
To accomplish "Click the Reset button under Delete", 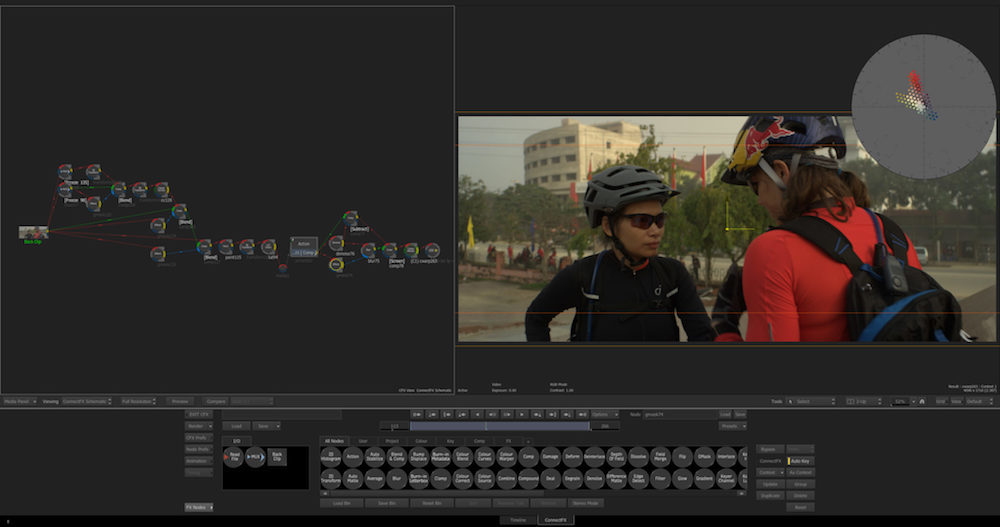I will [x=800, y=507].
